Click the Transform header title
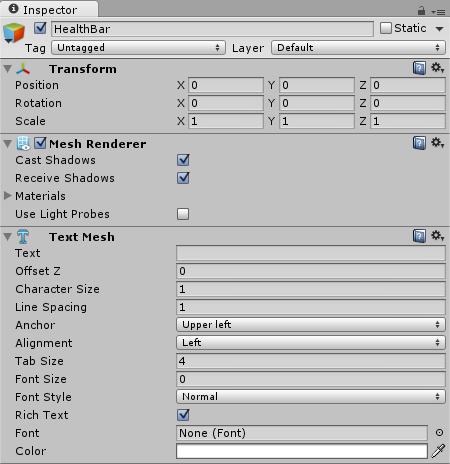Viewport: 450px width, 464px height. point(83,69)
